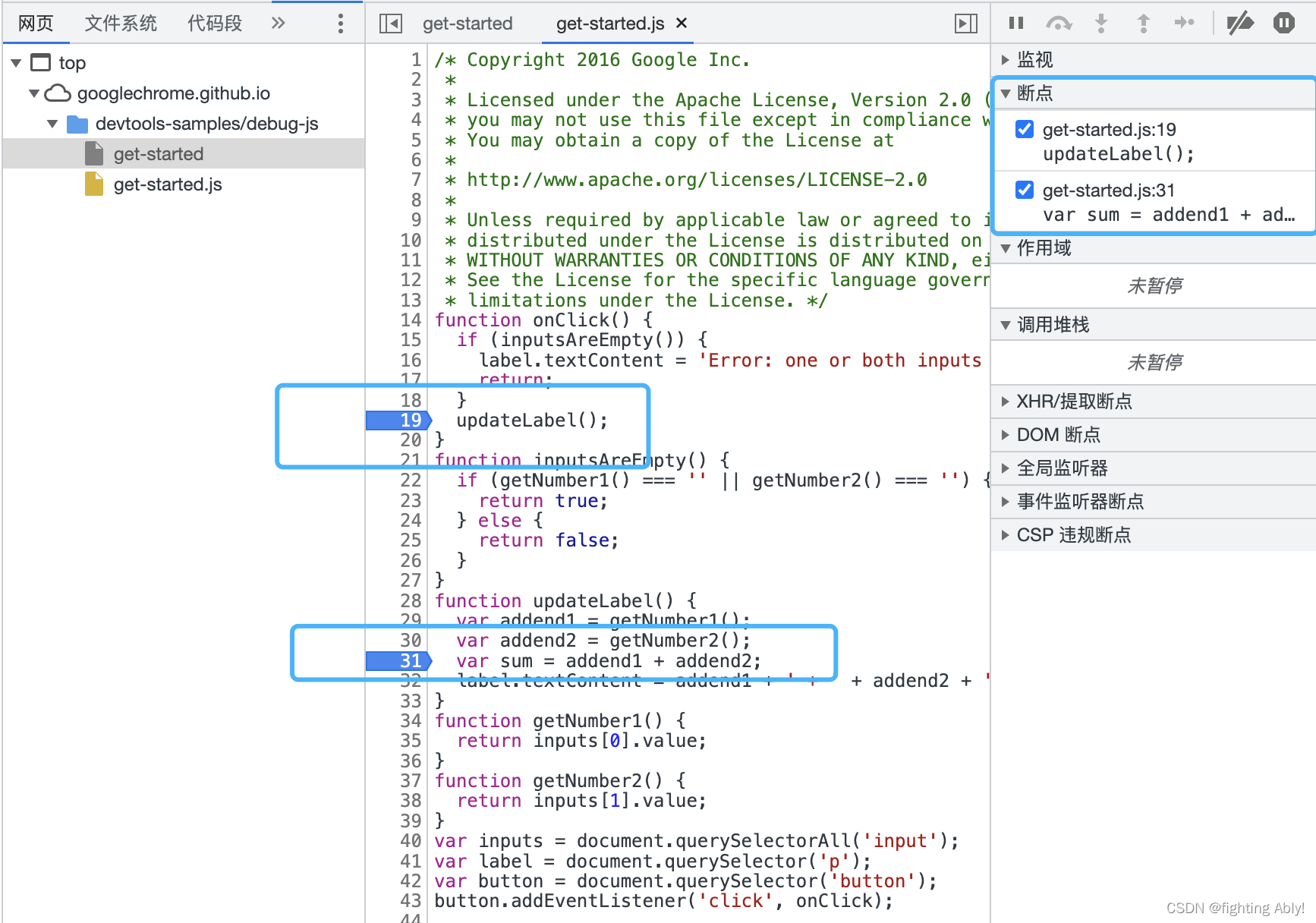Remove breakpoint marker on line 31
The width and height of the screenshot is (1316, 923).
[x=399, y=661]
